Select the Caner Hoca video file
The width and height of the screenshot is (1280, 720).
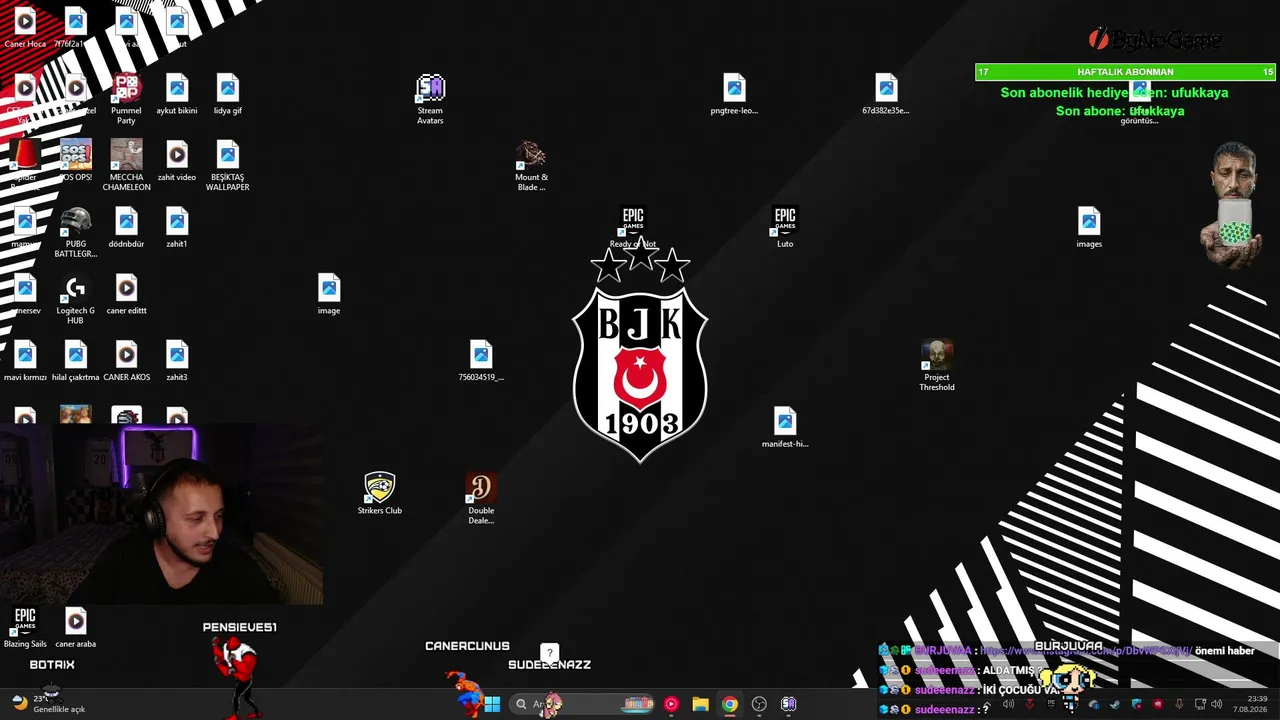pos(25,28)
